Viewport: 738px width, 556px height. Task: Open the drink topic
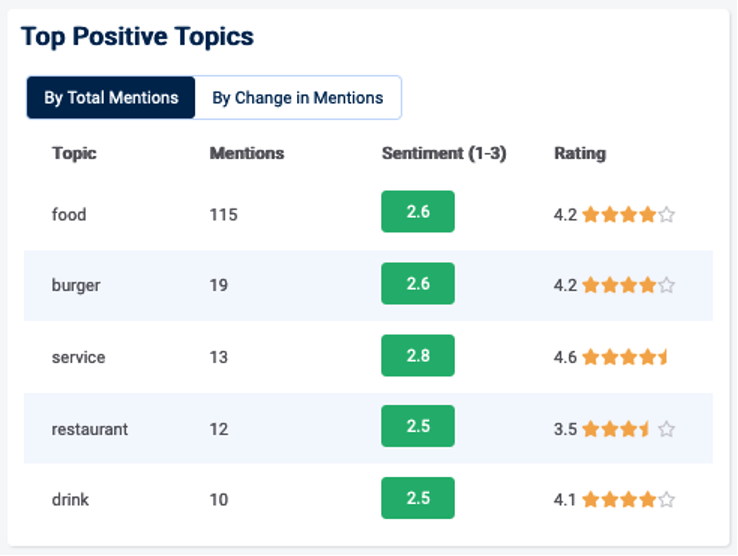coord(70,499)
